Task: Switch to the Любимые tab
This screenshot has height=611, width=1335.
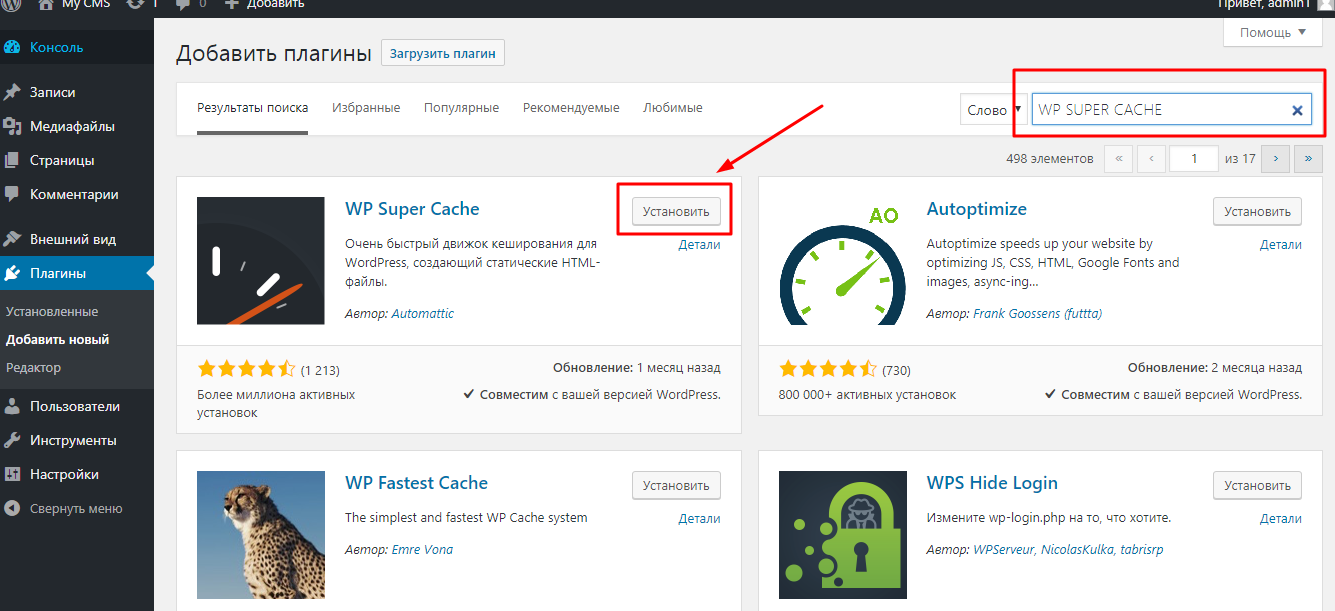Action: [673, 108]
